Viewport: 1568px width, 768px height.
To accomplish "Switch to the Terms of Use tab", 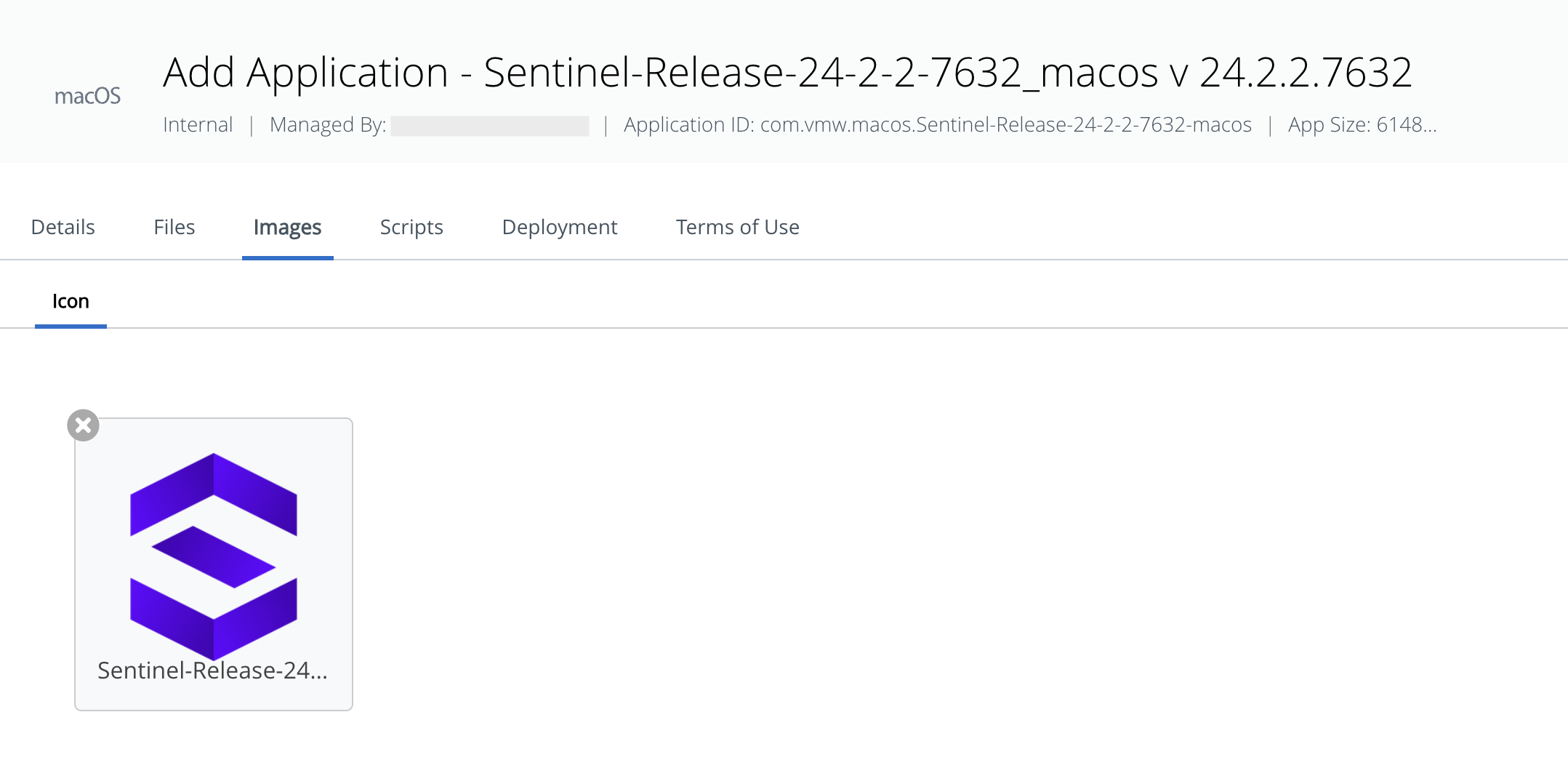I will point(738,227).
